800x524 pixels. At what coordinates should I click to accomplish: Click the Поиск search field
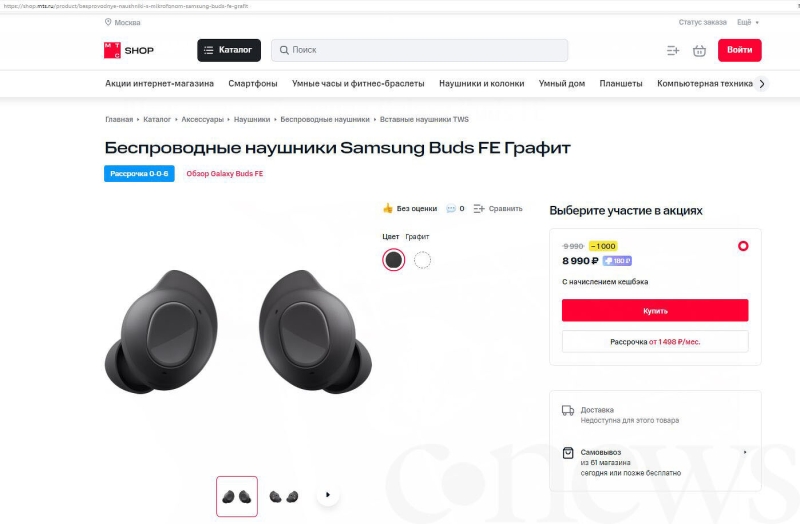click(x=419, y=50)
